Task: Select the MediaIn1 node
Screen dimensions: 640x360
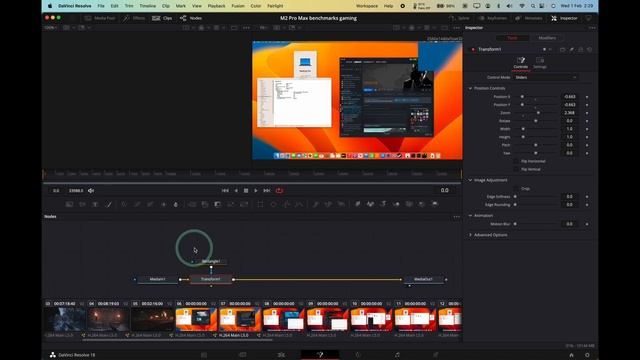Action: [158, 279]
